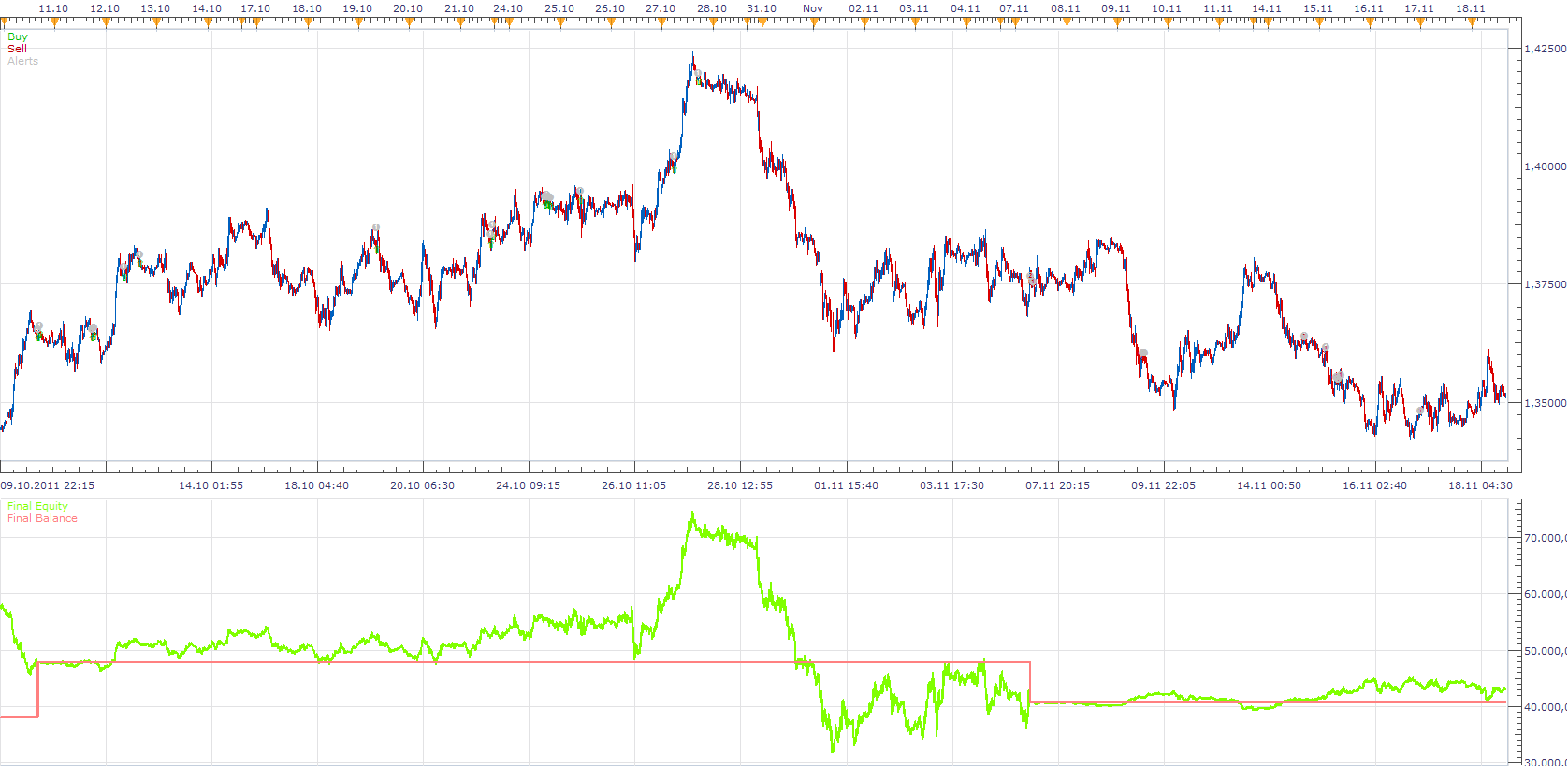Click the 08.11 date label on top axis
This screenshot has height=766, width=1568.
coord(1066,8)
